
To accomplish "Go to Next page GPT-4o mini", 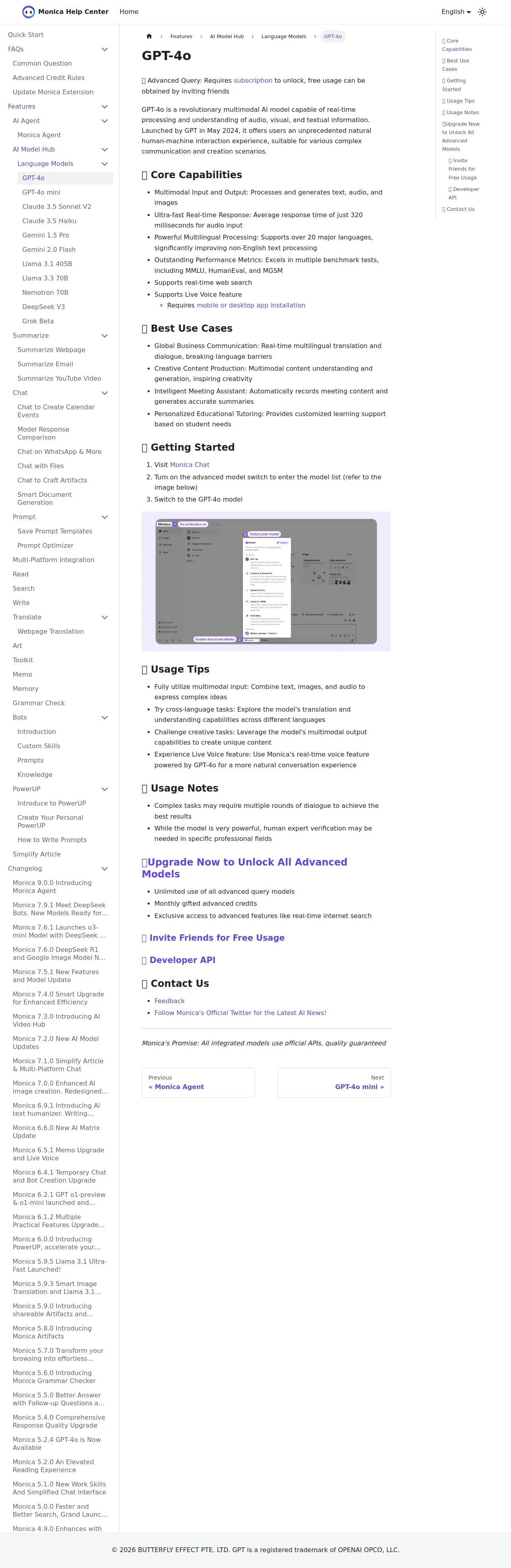I will click(334, 1082).
